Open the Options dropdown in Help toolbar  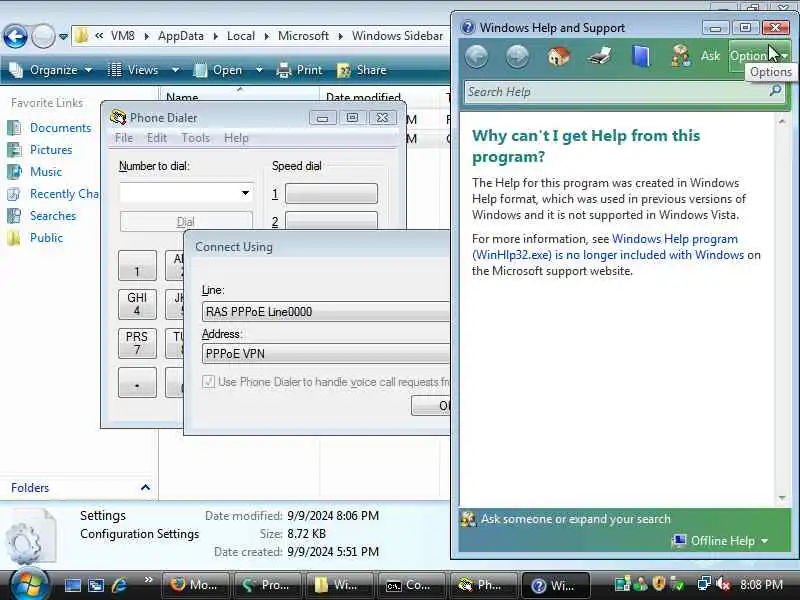(759, 56)
